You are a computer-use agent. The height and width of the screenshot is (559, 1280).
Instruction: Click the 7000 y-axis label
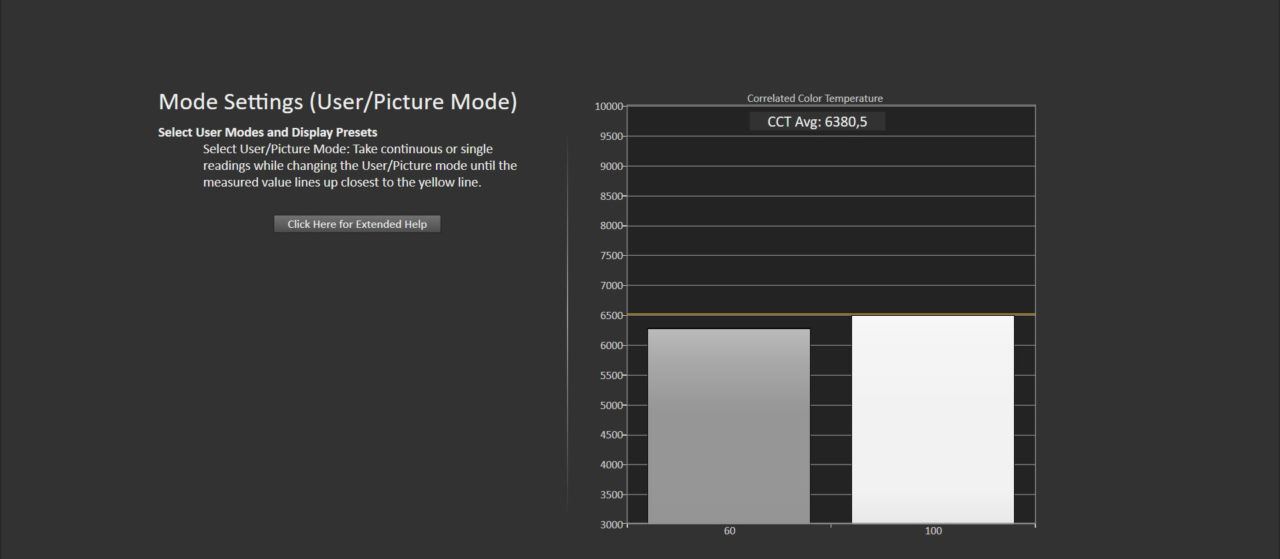tap(610, 286)
